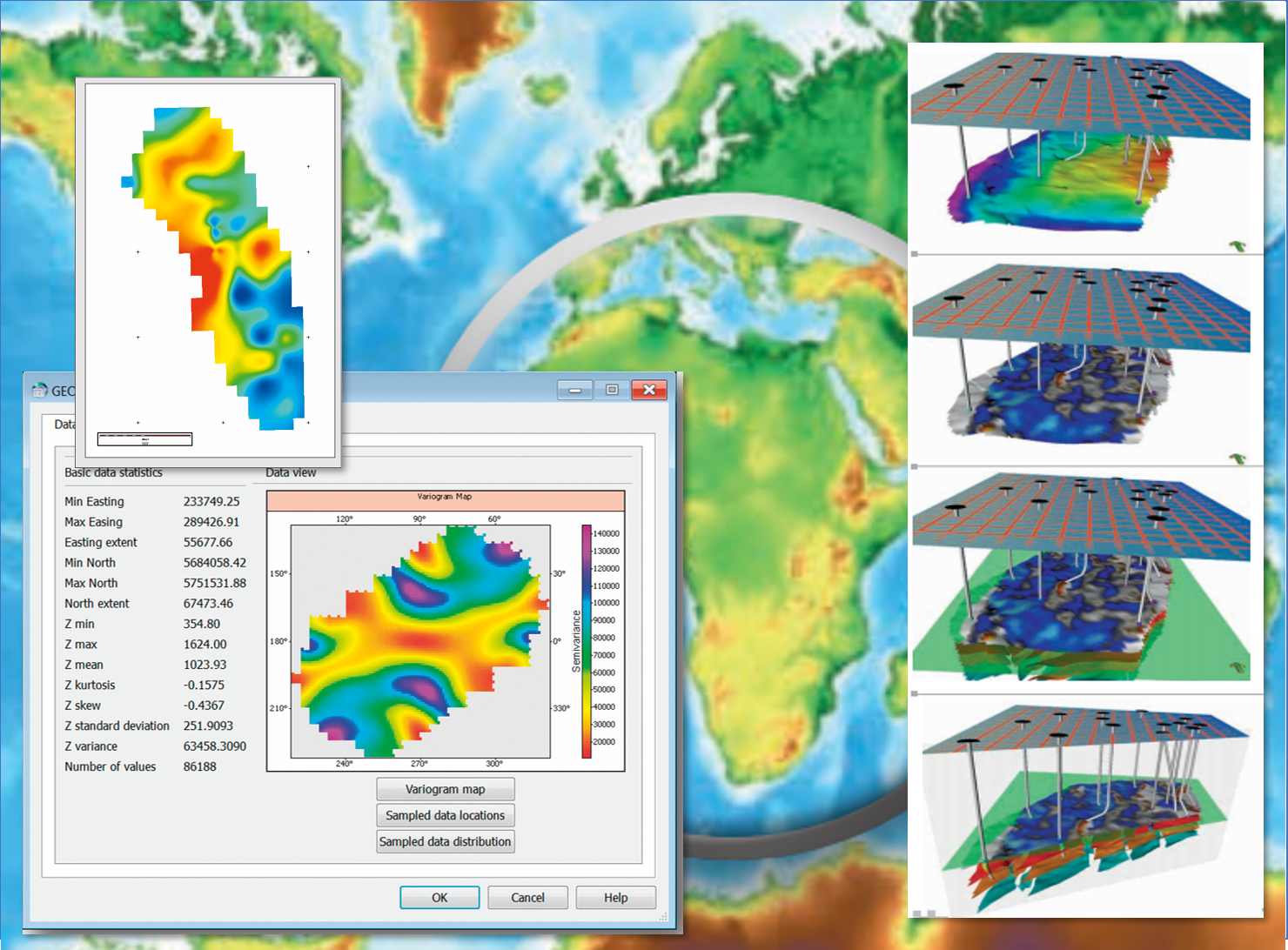This screenshot has height=950, width=1288.
Task: Grab the dialog's bottom-right resize grip
Action: 662,916
